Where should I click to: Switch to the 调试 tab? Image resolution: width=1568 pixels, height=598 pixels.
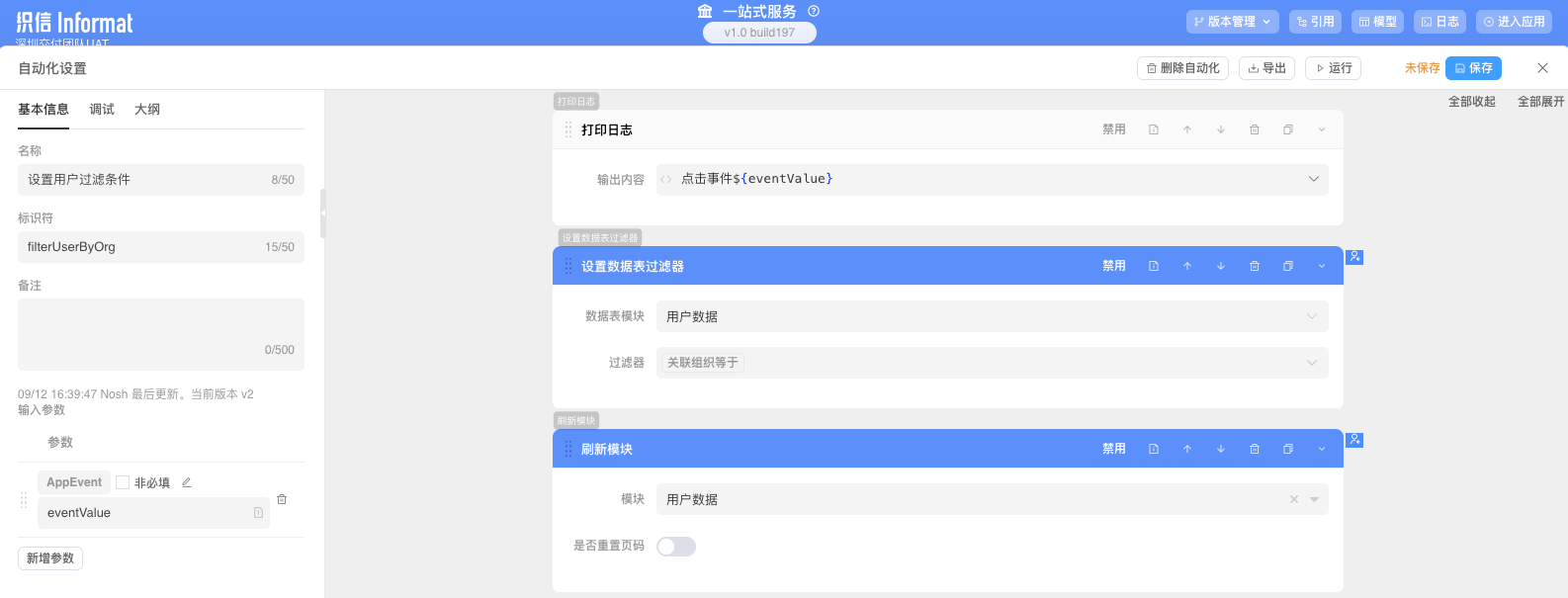[x=102, y=110]
